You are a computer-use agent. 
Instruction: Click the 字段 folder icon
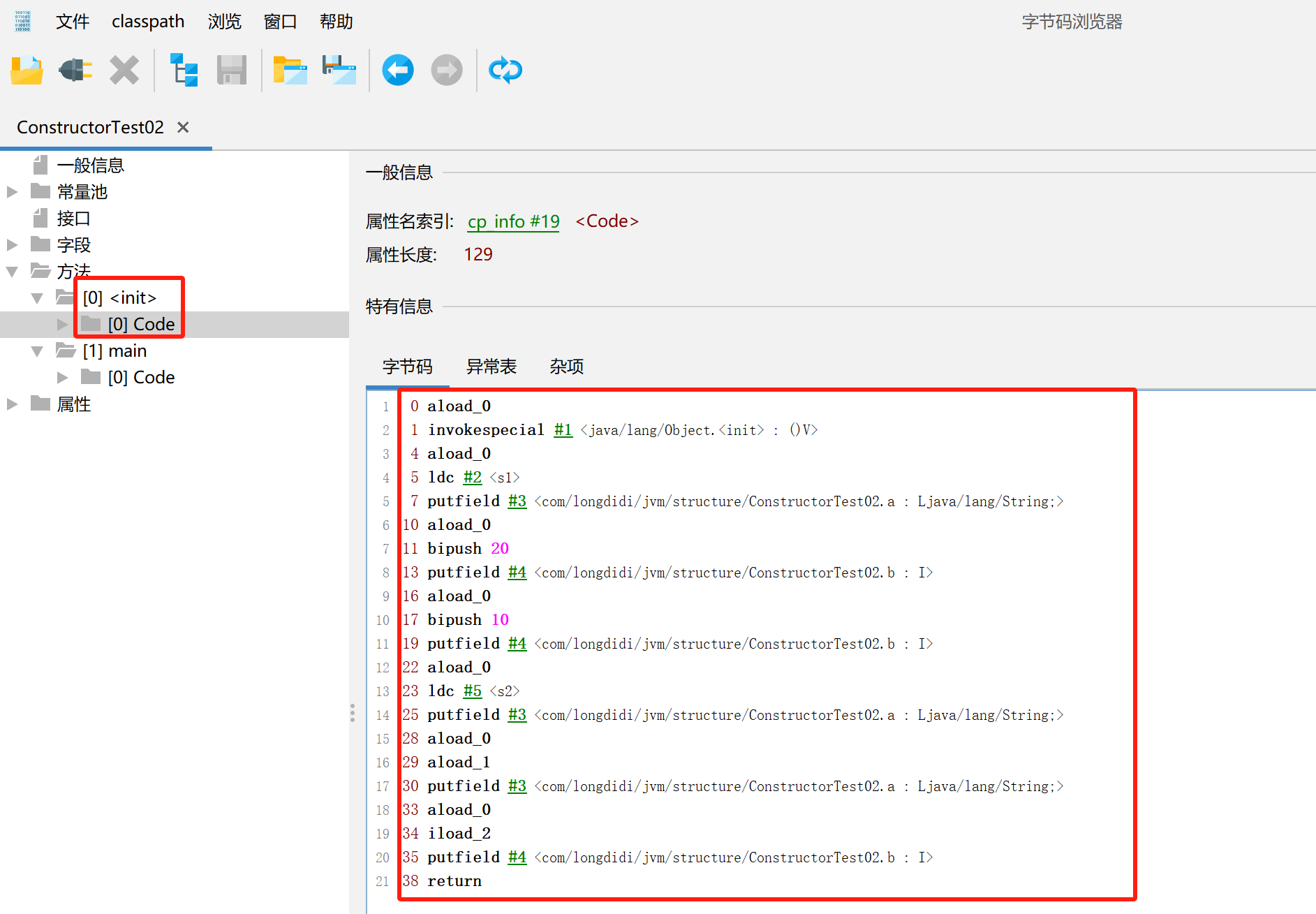point(40,244)
